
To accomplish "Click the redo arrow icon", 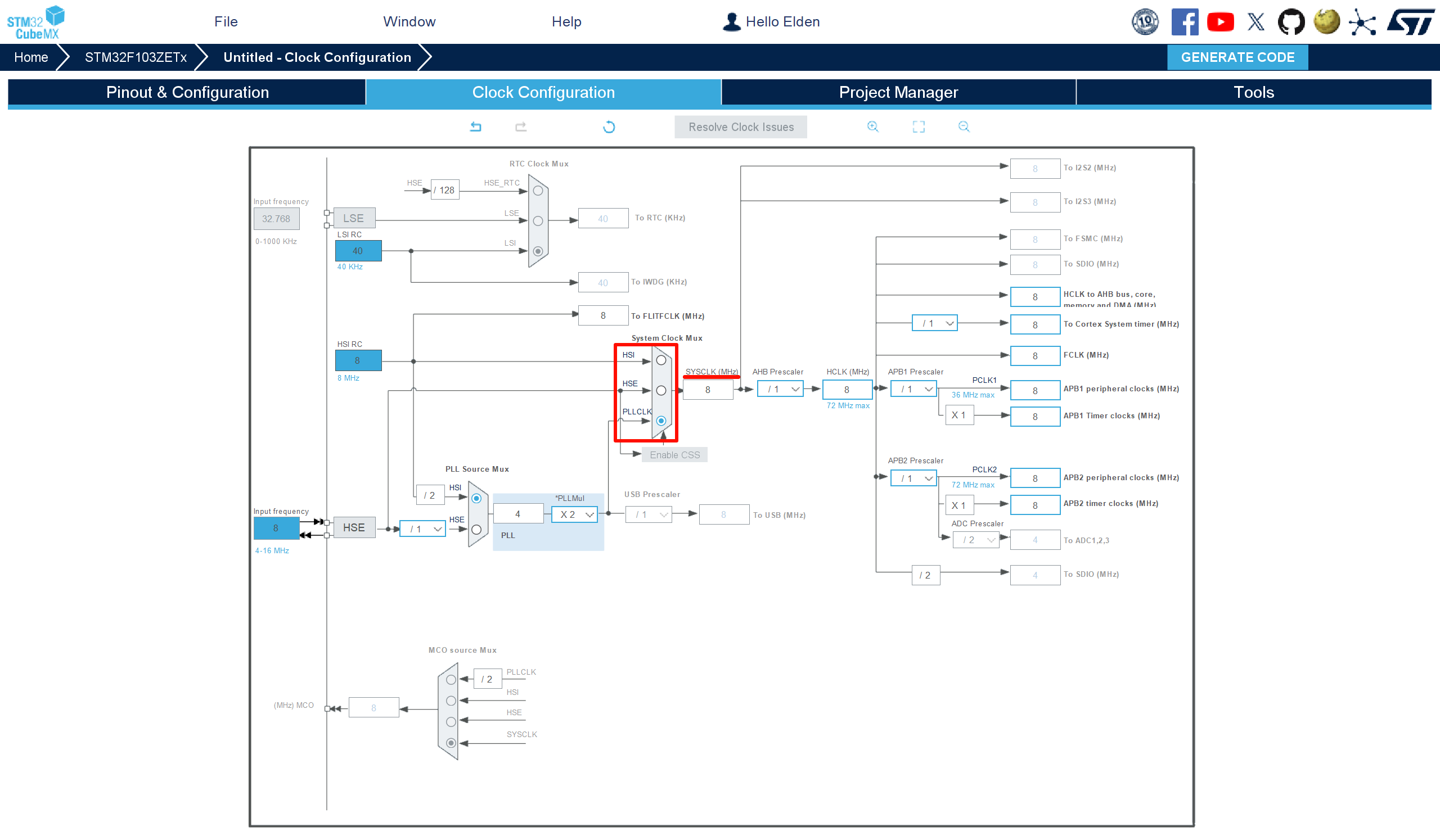I will coord(520,127).
